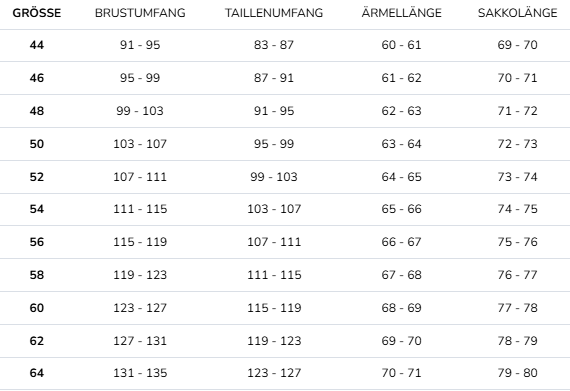Select size 56 row label

[37, 242]
